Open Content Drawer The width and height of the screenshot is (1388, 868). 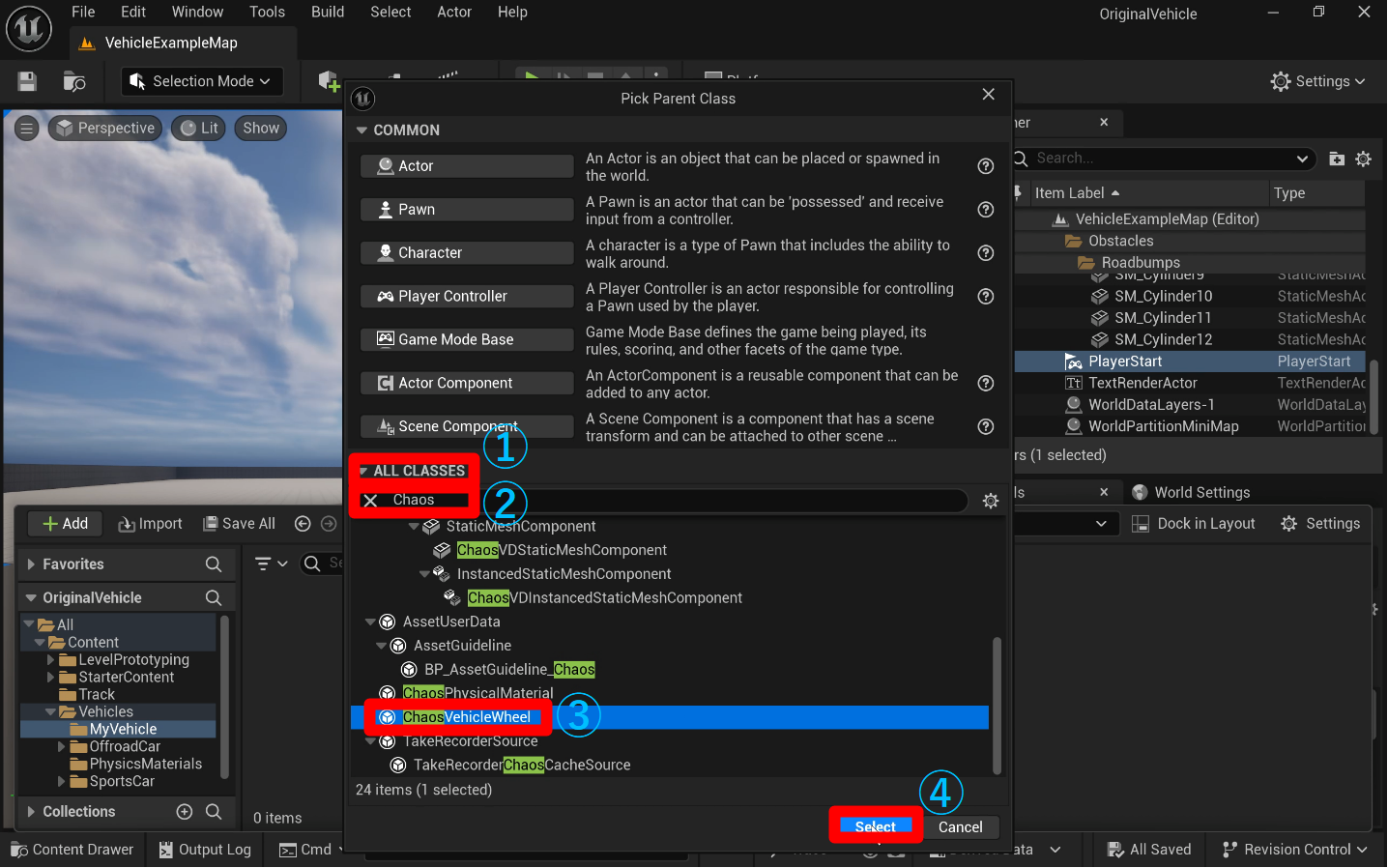[x=72, y=850]
